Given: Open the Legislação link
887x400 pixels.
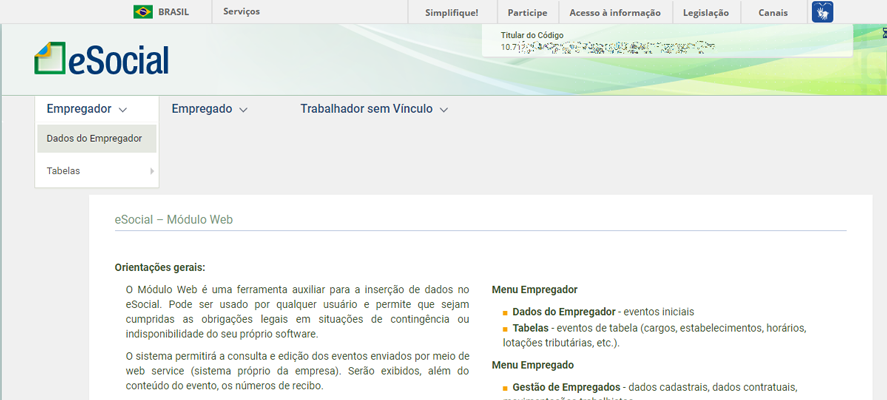Looking at the screenshot, I should click(706, 12).
